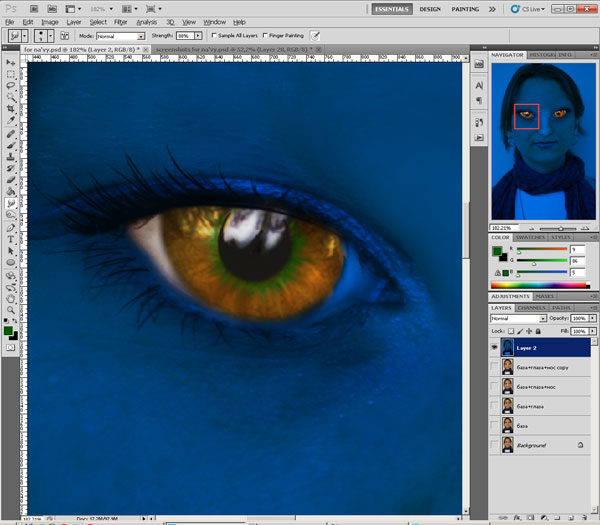Click the Design workspace button
The width and height of the screenshot is (600, 525).
[429, 8]
